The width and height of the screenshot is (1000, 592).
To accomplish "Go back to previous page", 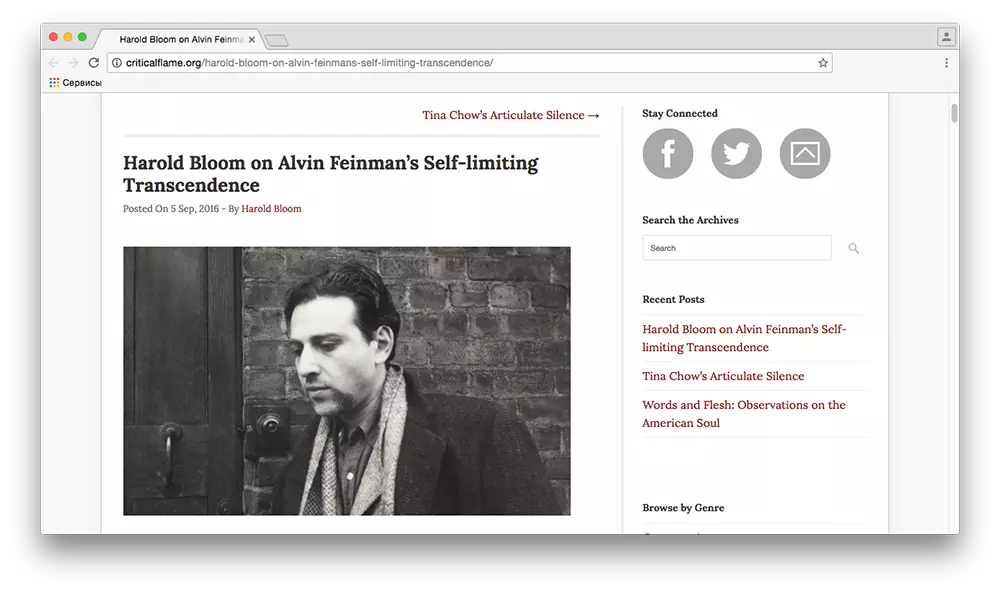I will pos(53,63).
